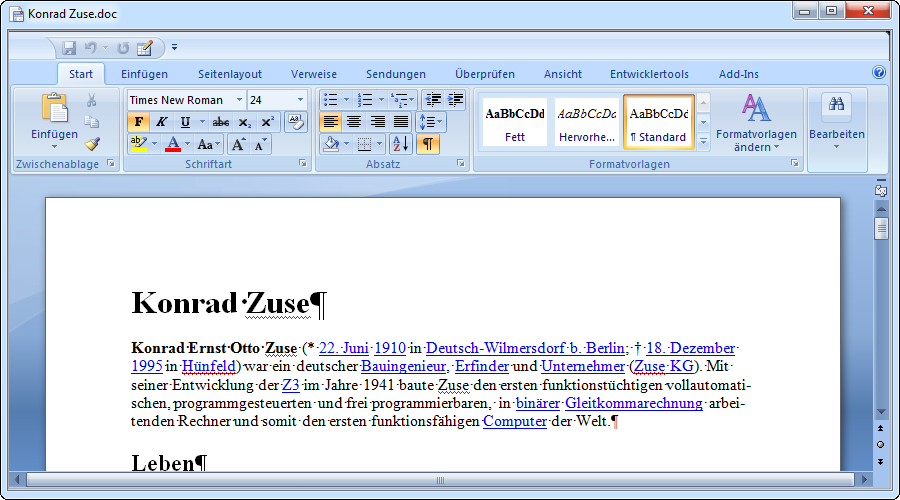Screen dimensions: 900x500
Task: Apply strikethrough formatting
Action: point(221,122)
